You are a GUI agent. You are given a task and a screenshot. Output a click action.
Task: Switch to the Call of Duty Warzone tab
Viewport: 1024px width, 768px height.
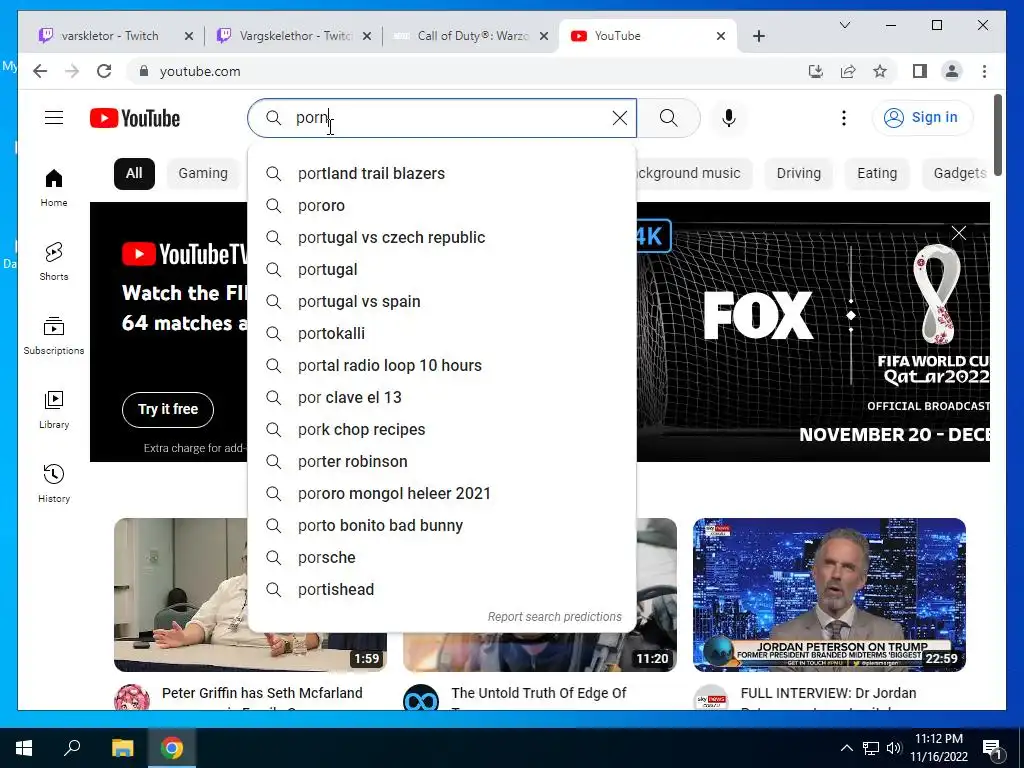[x=472, y=36]
